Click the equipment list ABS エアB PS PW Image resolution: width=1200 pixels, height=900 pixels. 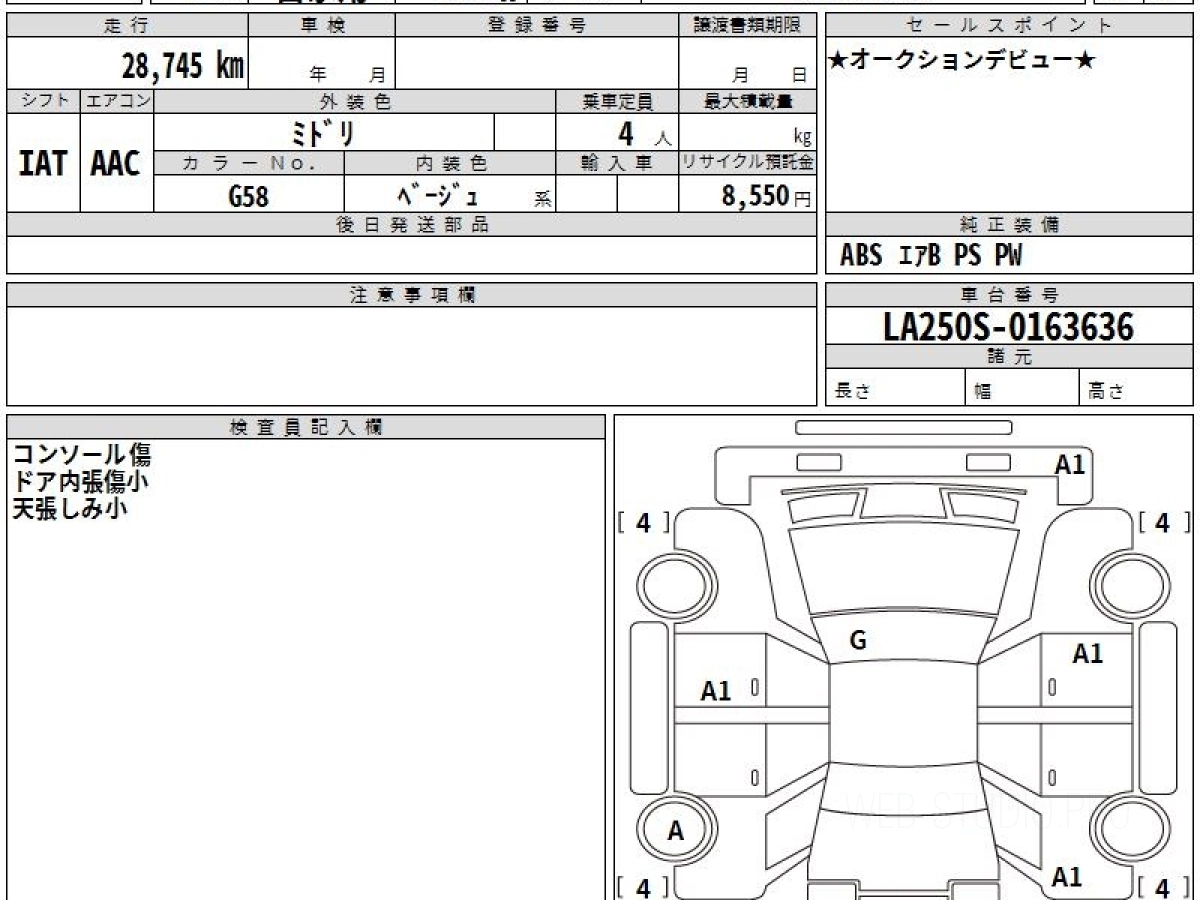(x=930, y=256)
